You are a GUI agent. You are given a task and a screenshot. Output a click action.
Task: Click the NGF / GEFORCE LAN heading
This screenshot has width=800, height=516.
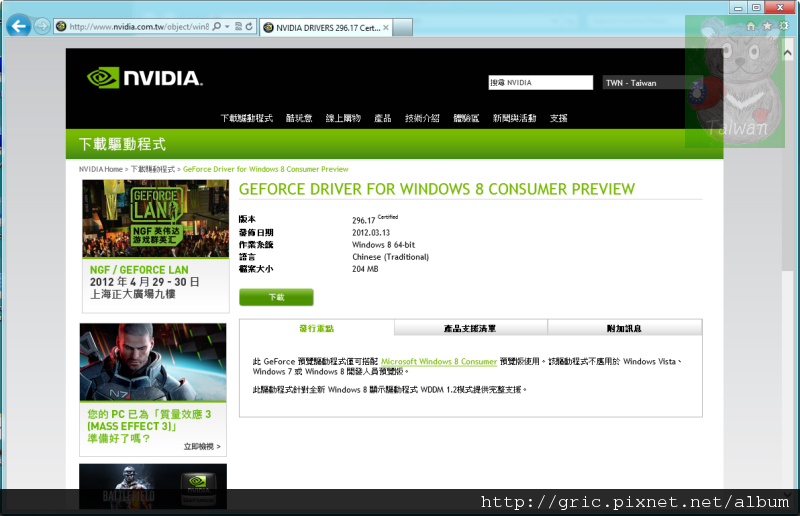coord(139,270)
